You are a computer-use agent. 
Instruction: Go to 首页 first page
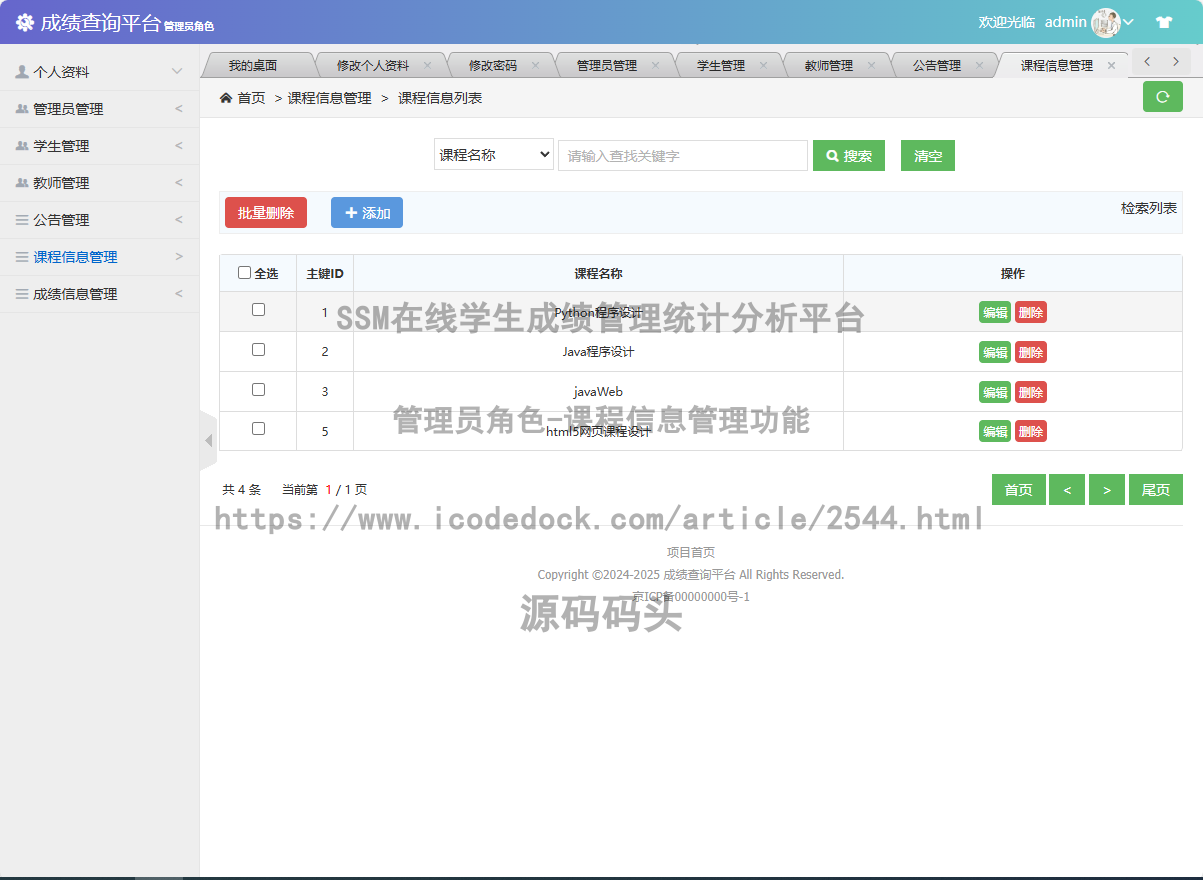pos(1019,490)
